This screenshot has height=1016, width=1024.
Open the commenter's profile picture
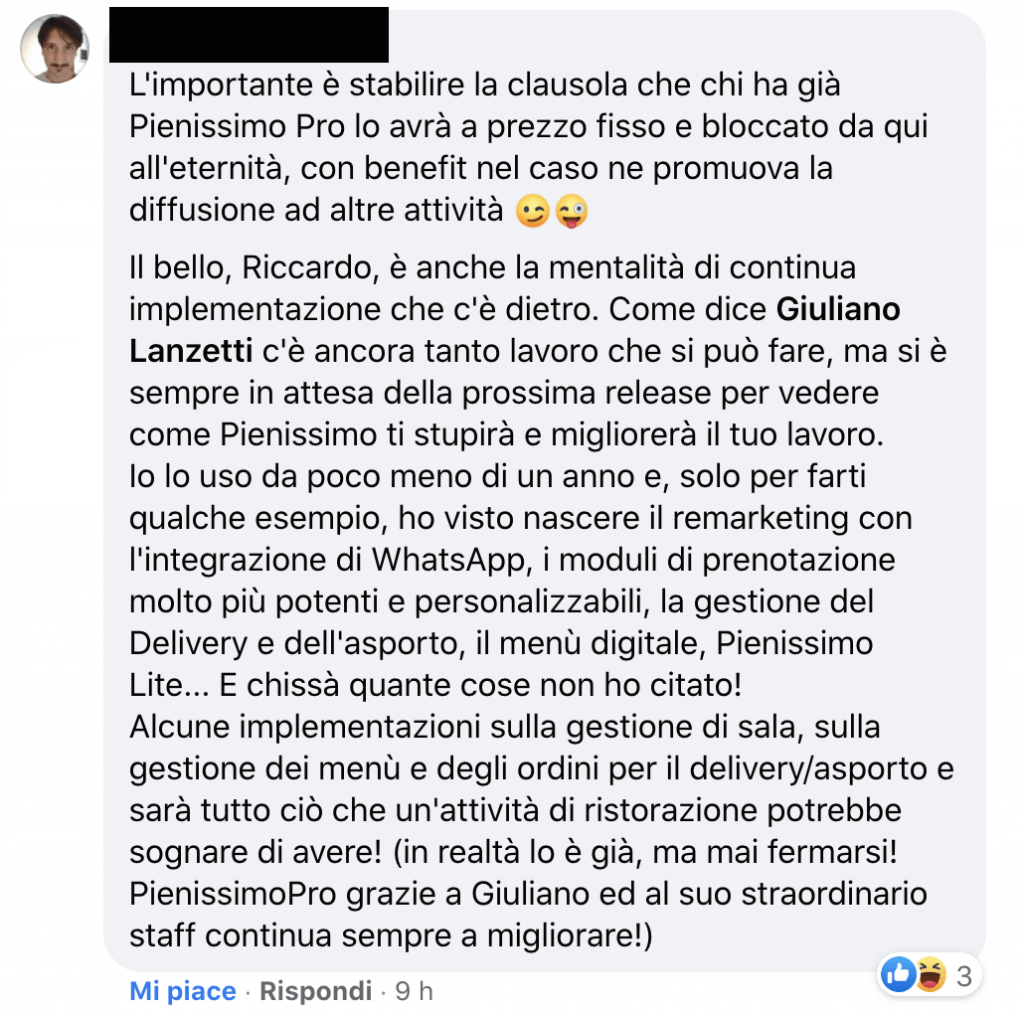click(54, 49)
